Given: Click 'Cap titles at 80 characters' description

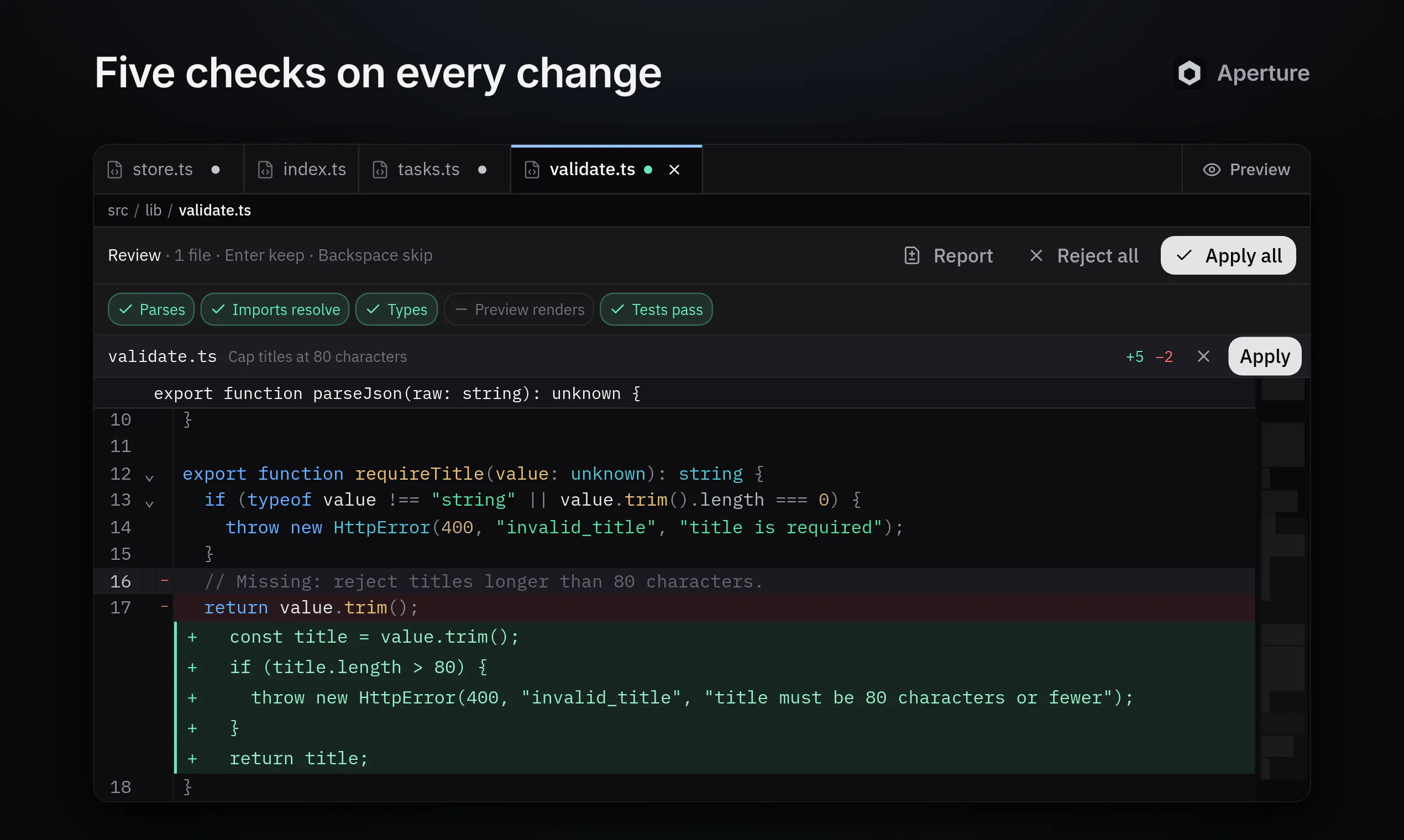Looking at the screenshot, I should point(318,356).
